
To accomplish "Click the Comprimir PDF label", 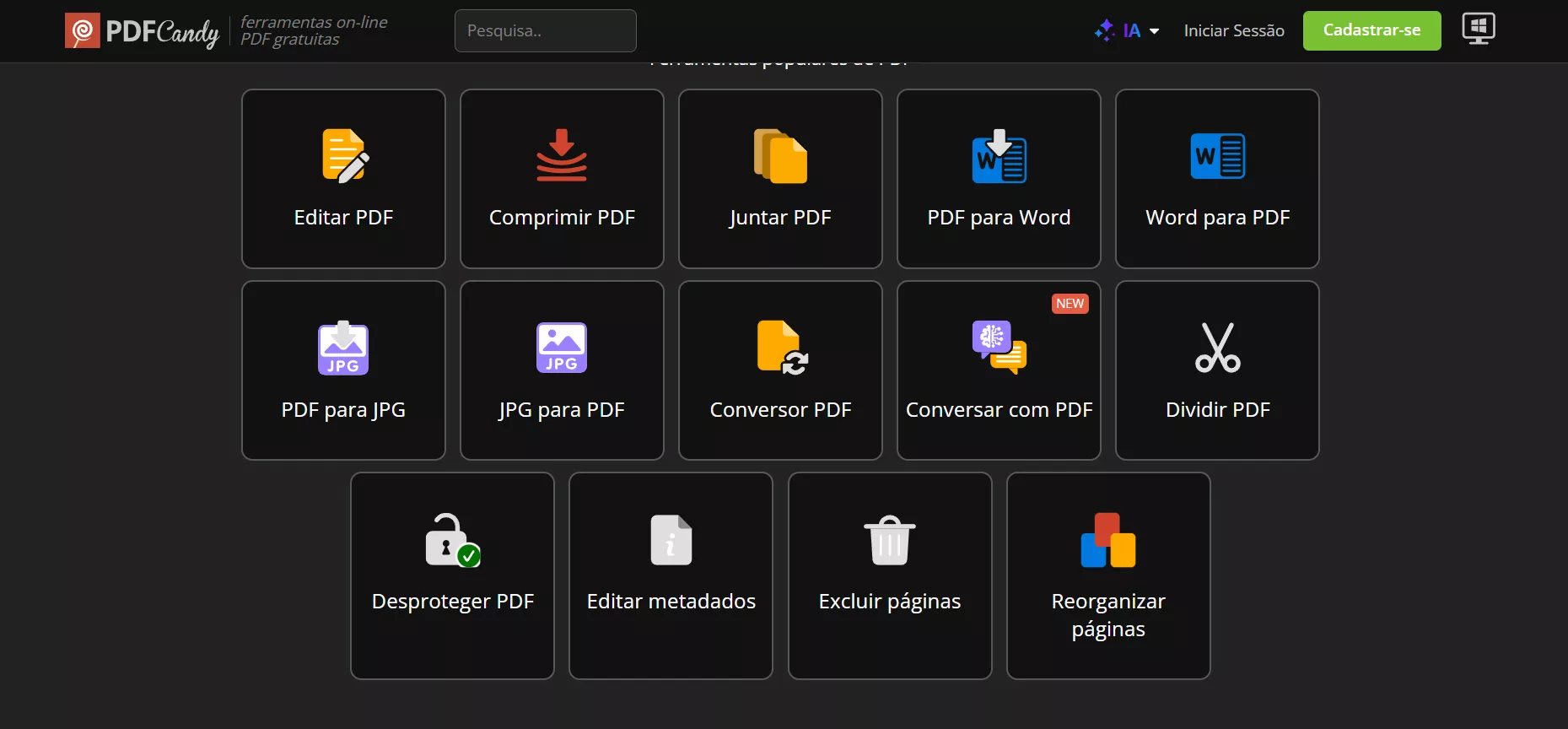I will [562, 218].
